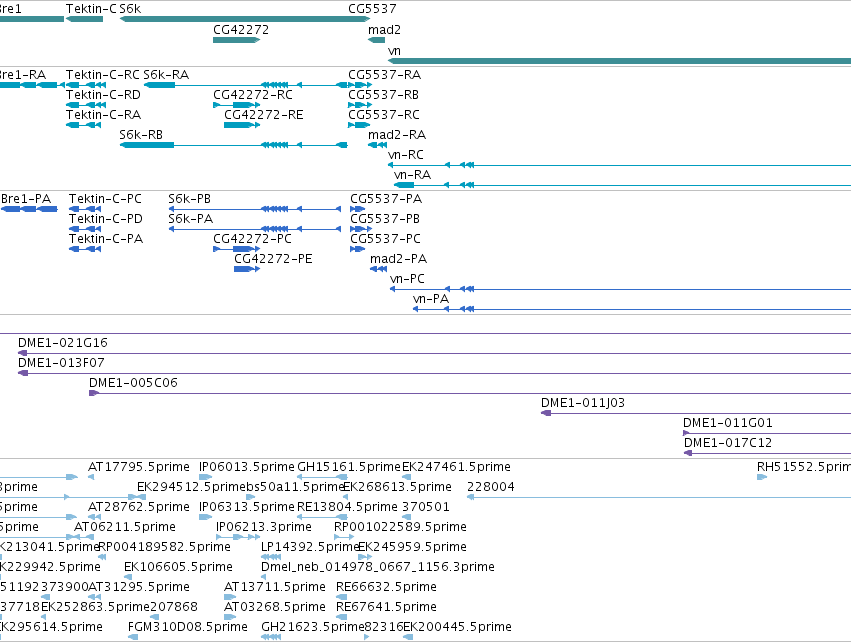The image size is (851, 642).
Task: Click the mad2-RA transcript
Action: point(378,145)
